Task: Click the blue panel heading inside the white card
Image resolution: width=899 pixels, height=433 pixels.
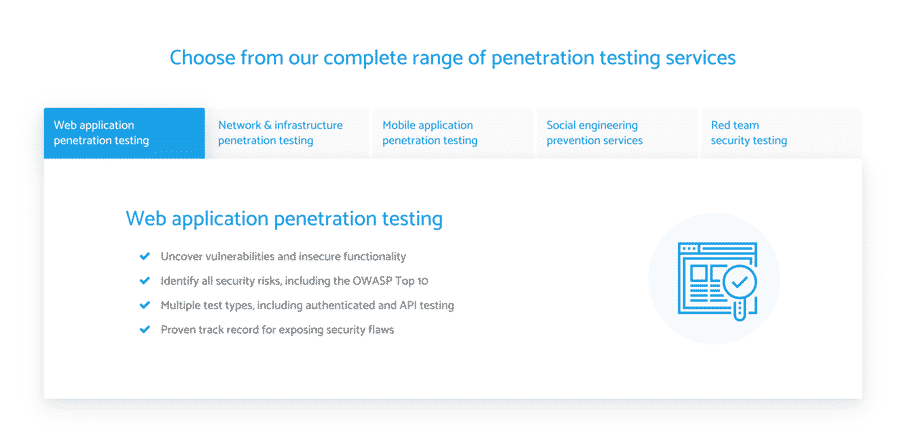Action: pos(284,218)
